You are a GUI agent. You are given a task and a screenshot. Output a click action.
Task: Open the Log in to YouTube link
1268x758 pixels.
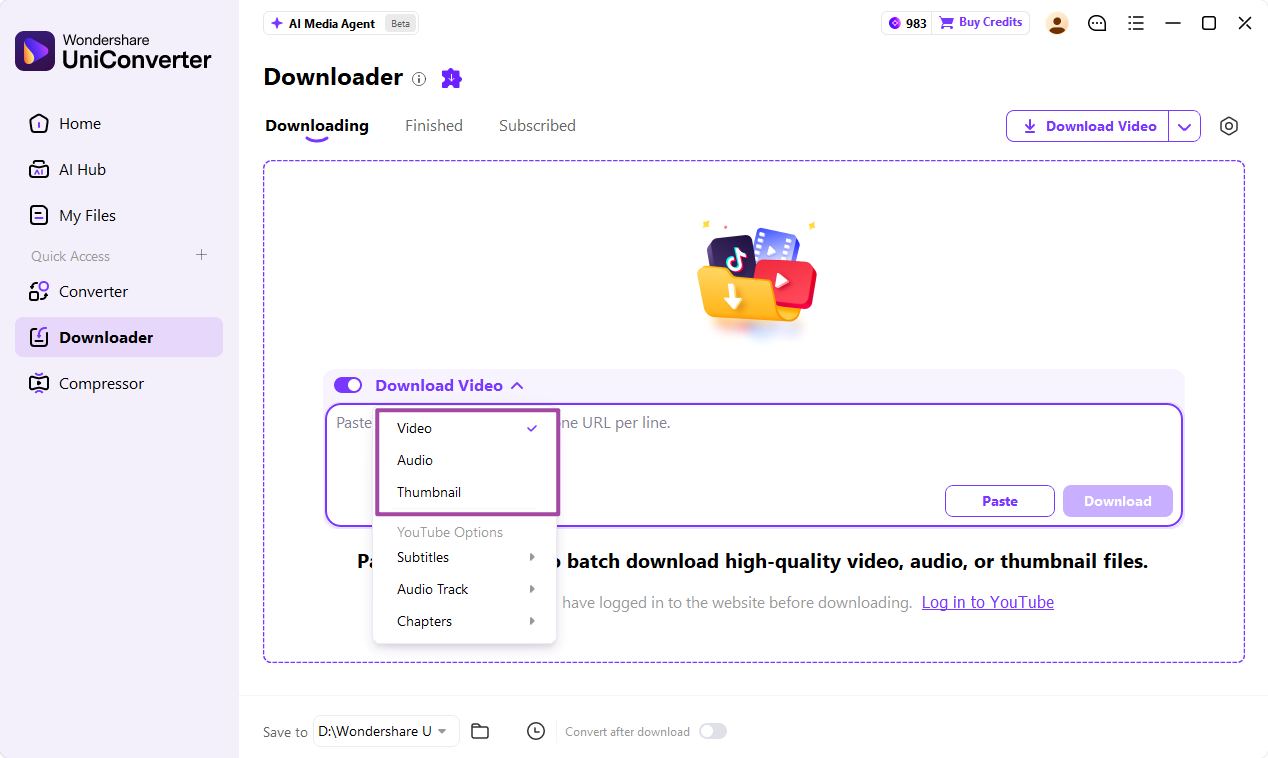pyautogui.click(x=988, y=602)
